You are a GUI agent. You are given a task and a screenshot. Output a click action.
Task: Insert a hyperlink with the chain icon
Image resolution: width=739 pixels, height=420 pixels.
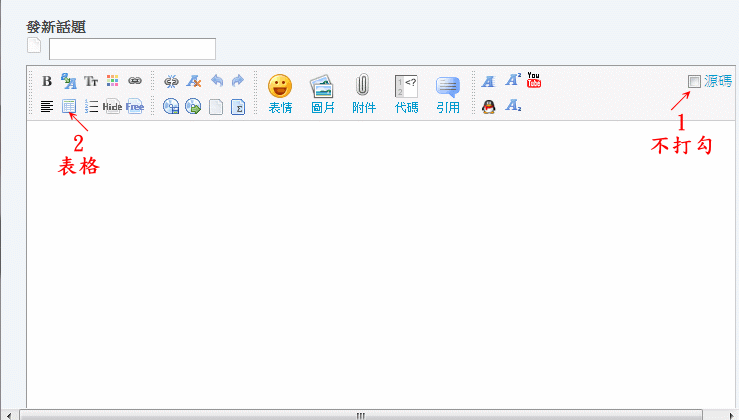click(135, 81)
